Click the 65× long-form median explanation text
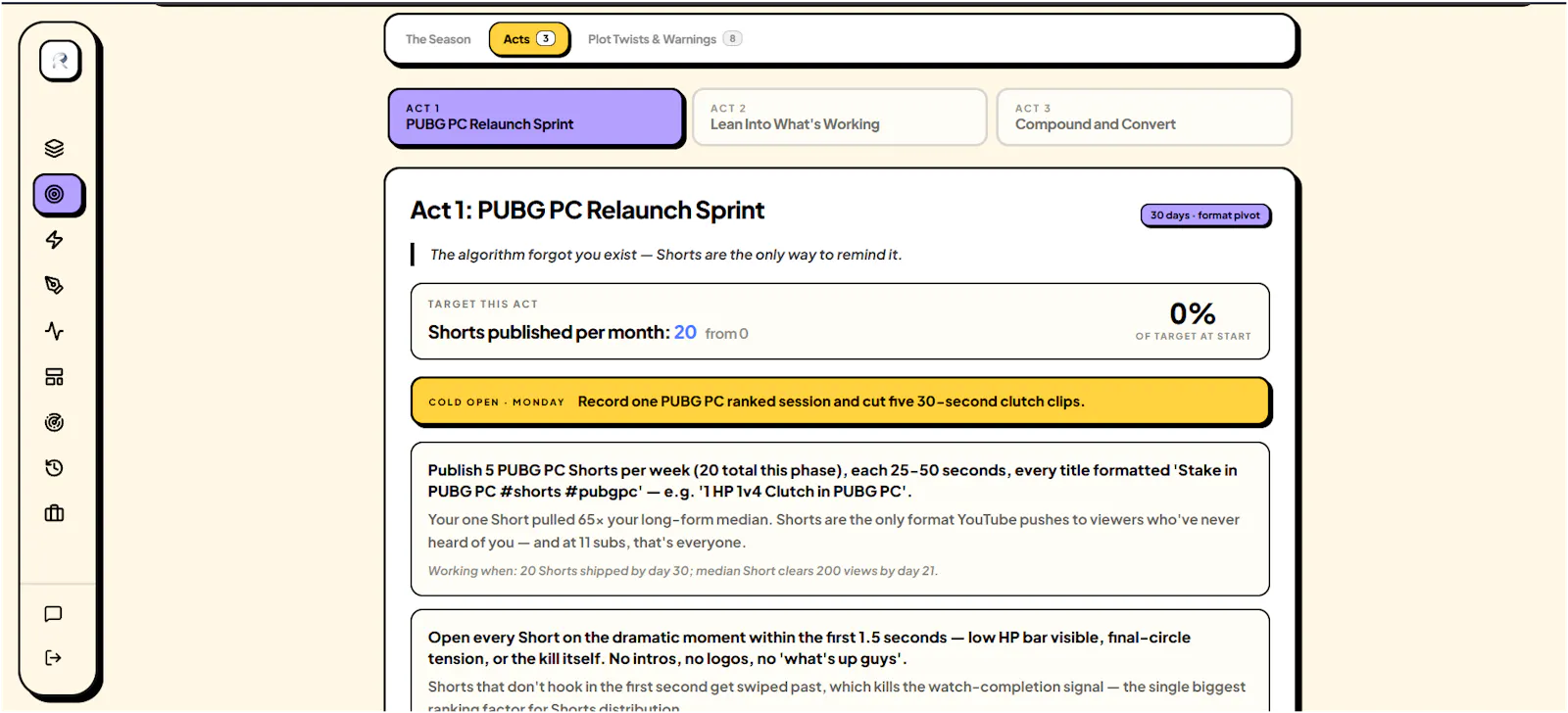This screenshot has height=713, width=1568. point(833,531)
